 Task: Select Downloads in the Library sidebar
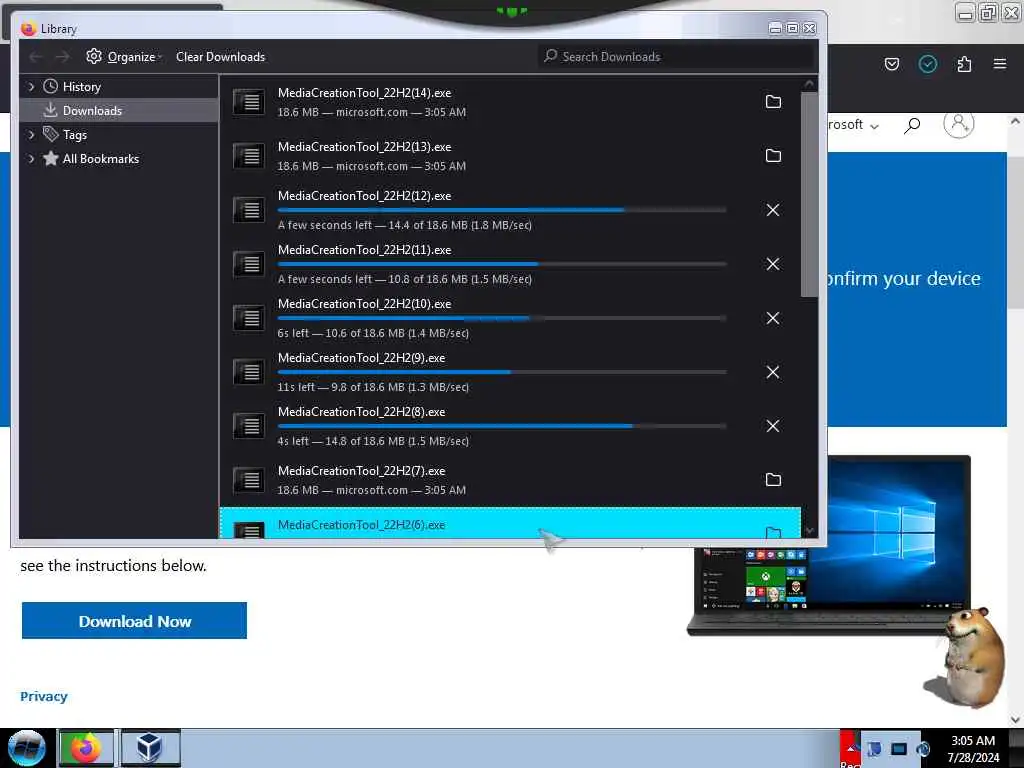pos(118,110)
